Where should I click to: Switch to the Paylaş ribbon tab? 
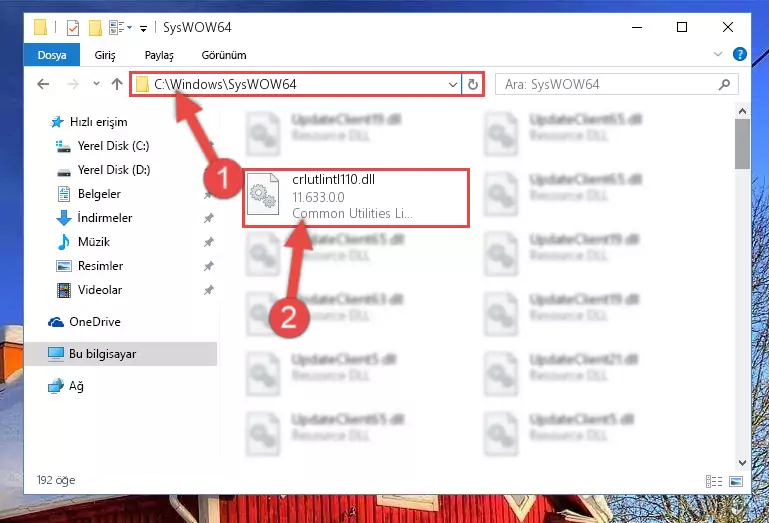coord(159,55)
